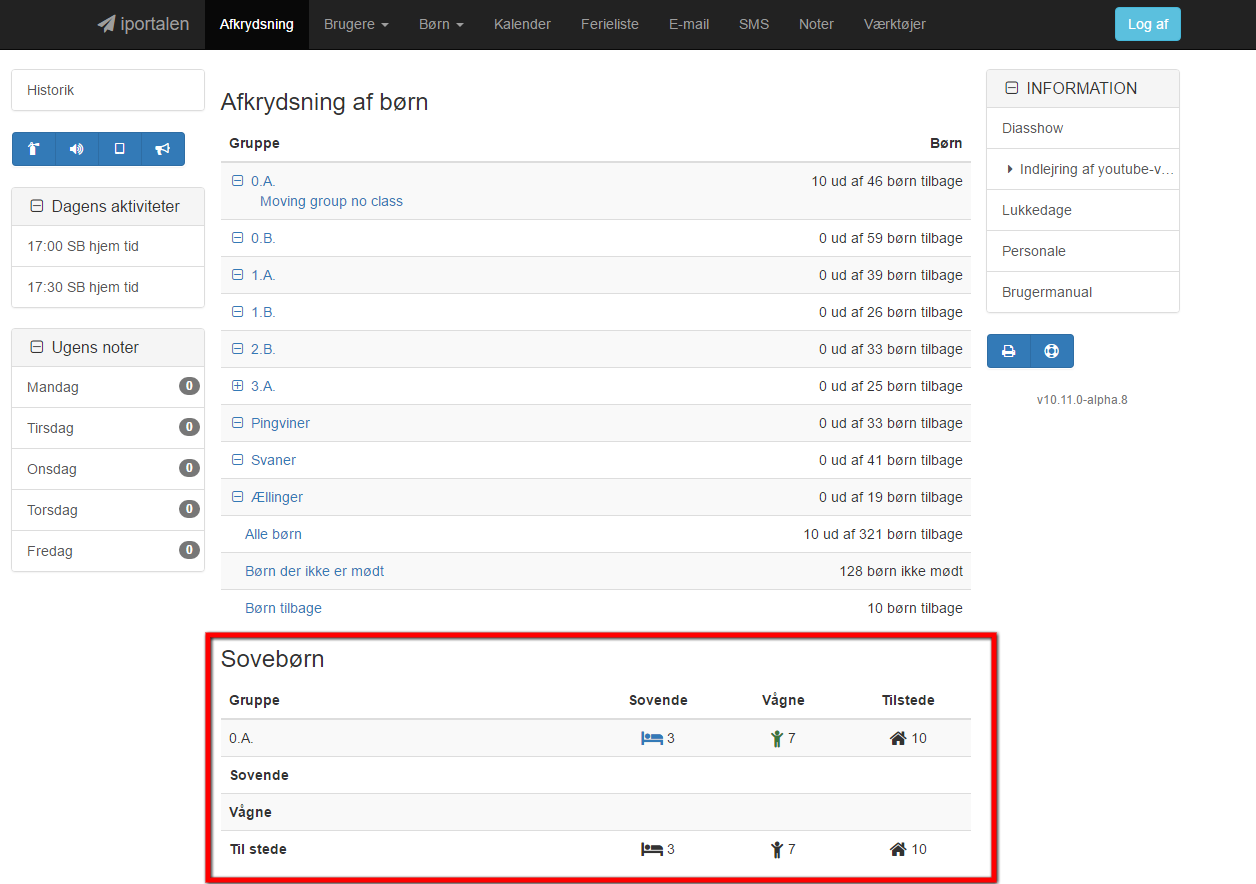This screenshot has width=1256, height=884.
Task: Open the Børn der ikke er mødt link
Action: [x=314, y=571]
